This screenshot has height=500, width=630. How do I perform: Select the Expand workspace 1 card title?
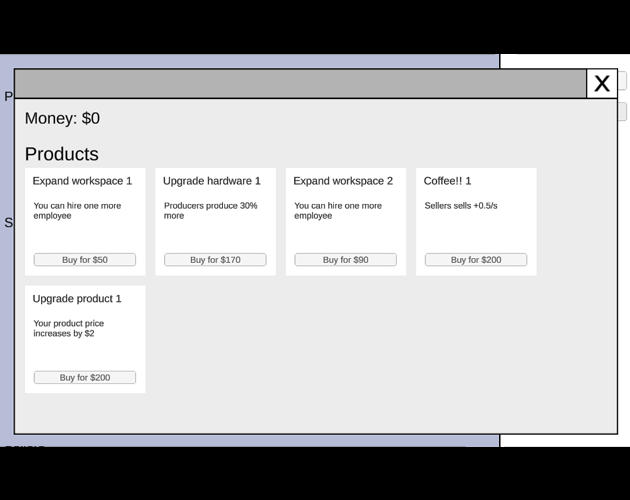(x=82, y=181)
